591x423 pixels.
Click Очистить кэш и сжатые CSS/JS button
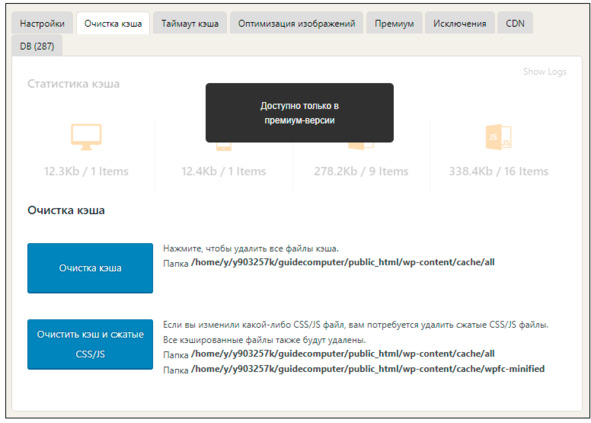coord(90,344)
